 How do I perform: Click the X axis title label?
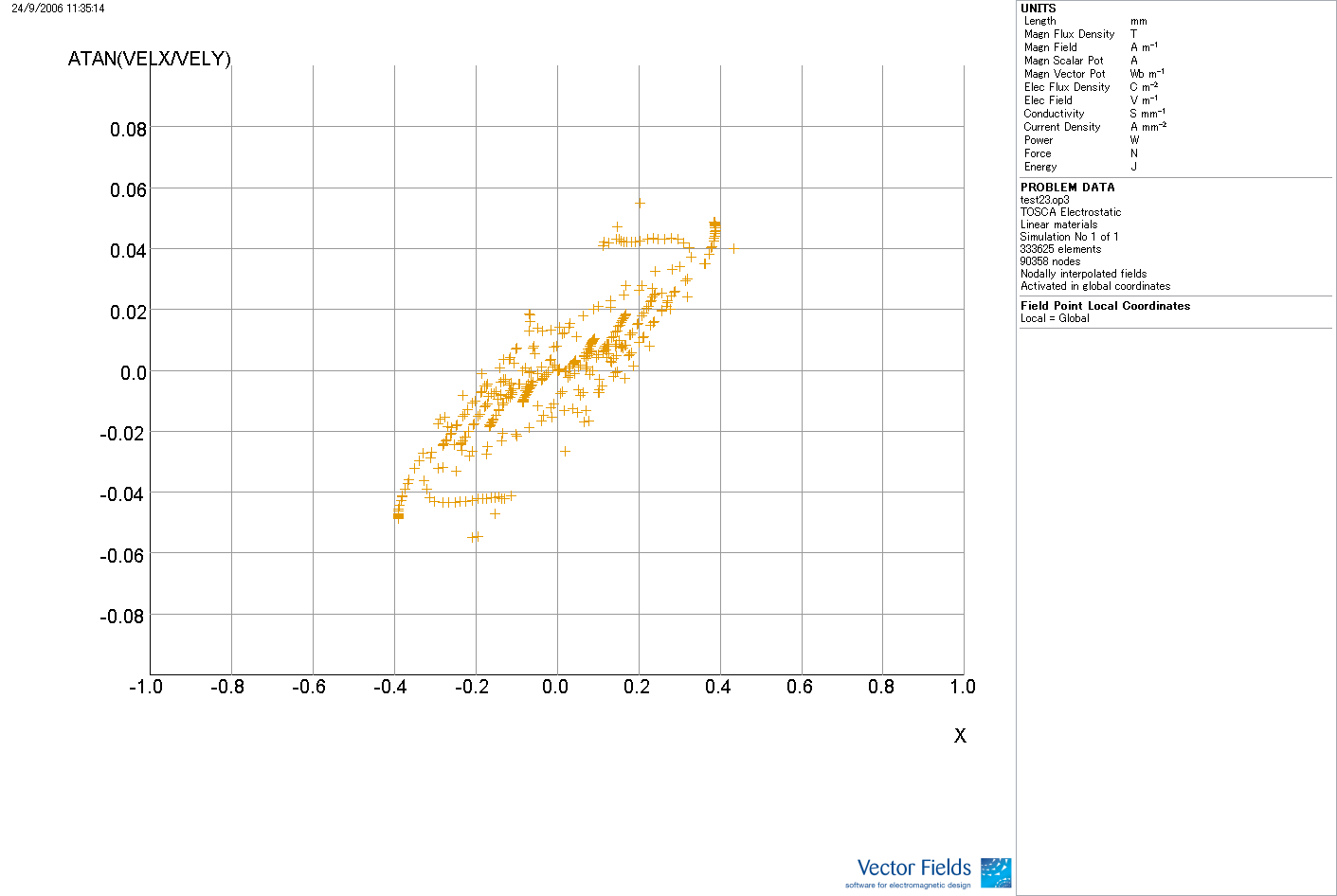960,736
